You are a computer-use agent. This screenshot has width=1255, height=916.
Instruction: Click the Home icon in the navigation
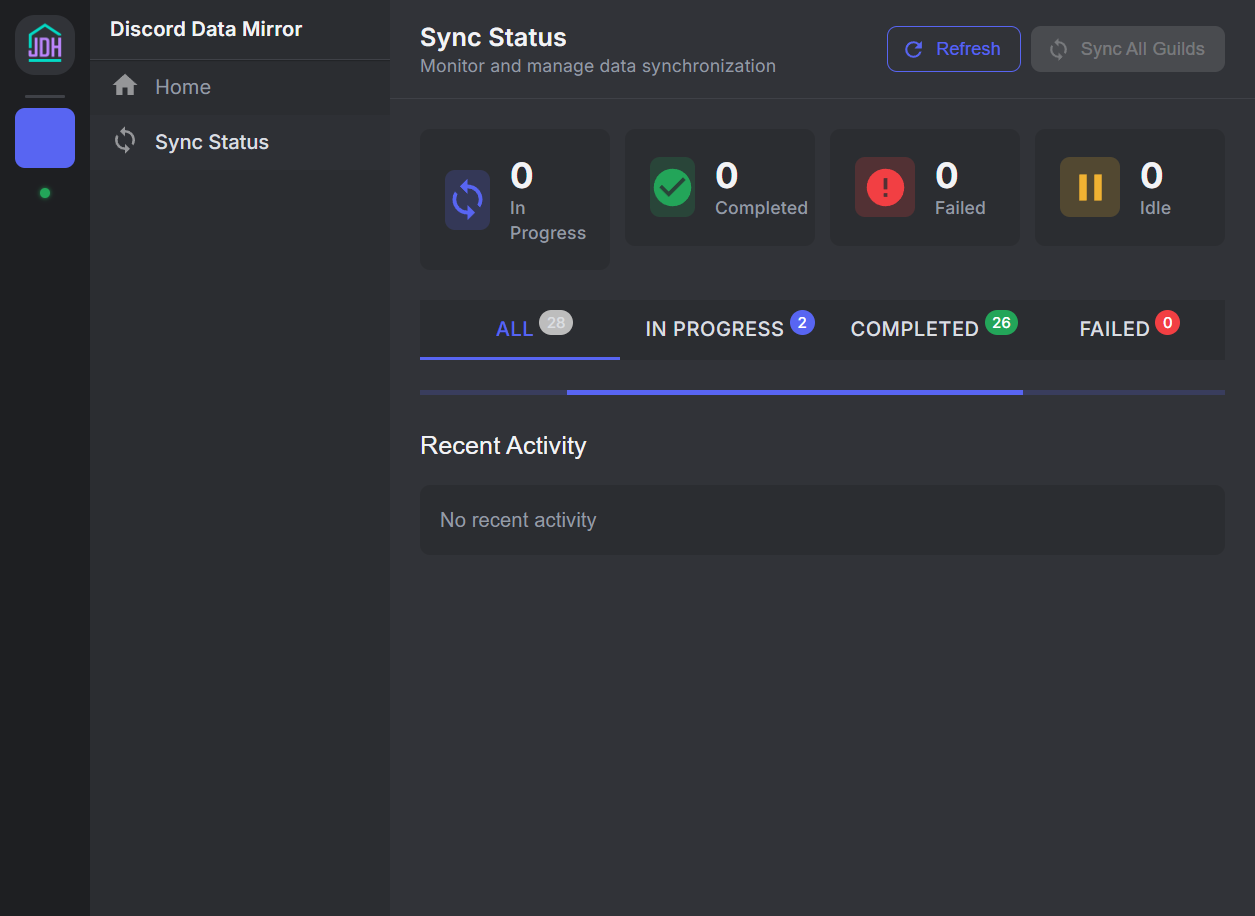pyautogui.click(x=124, y=86)
